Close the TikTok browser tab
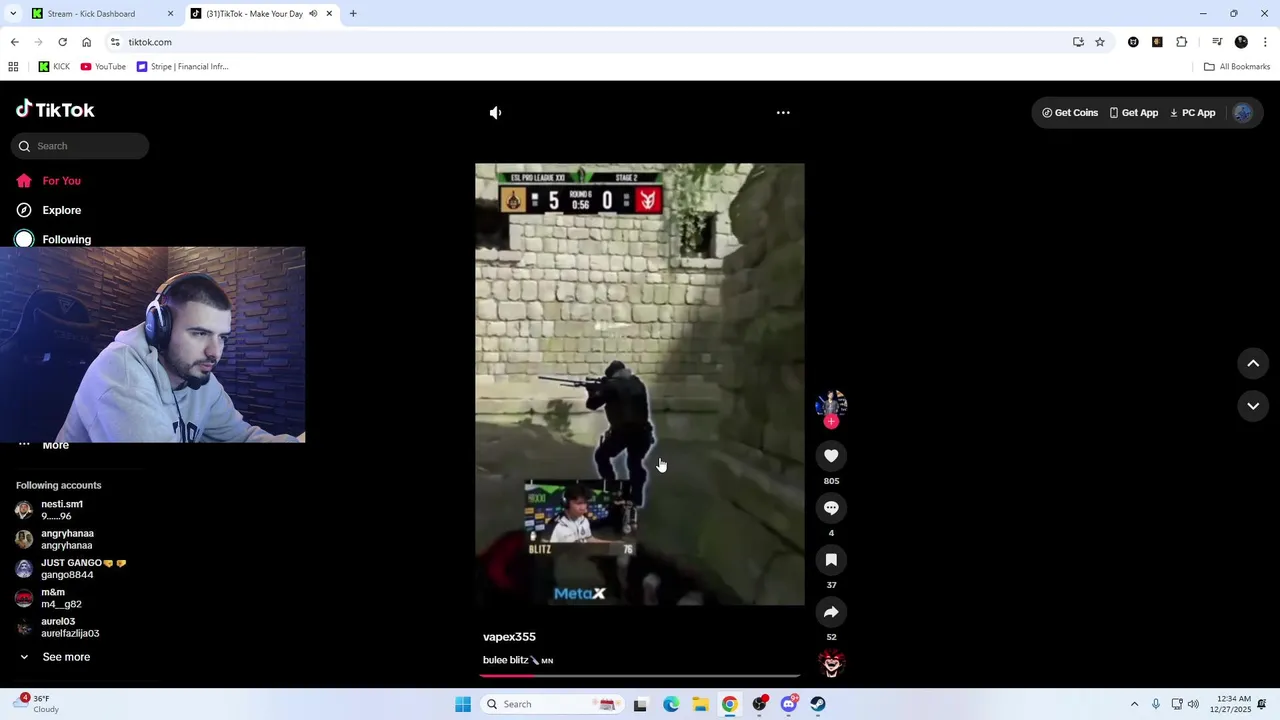 pos(329,14)
